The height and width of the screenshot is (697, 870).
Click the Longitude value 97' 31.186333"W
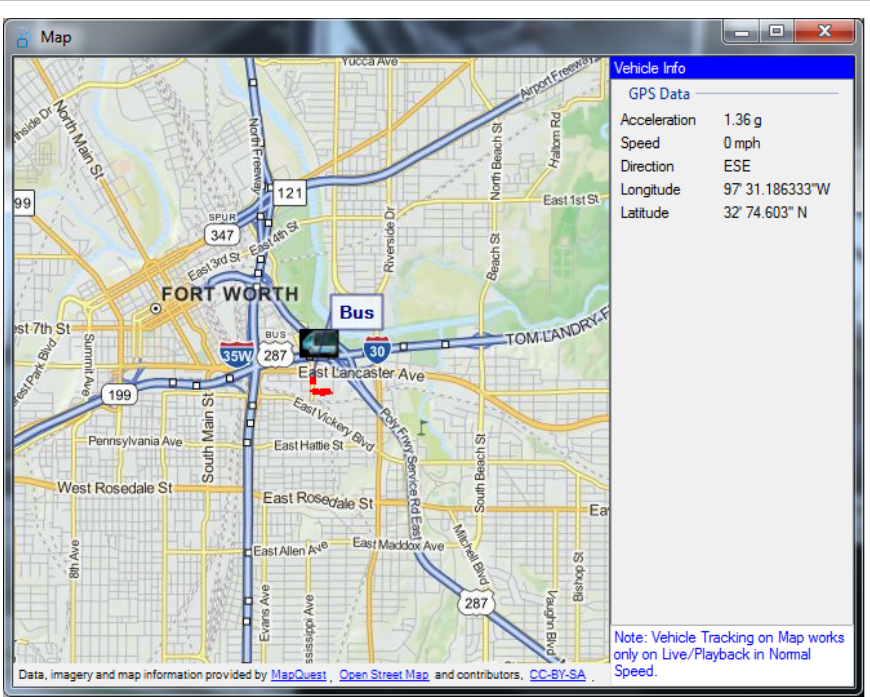point(776,190)
